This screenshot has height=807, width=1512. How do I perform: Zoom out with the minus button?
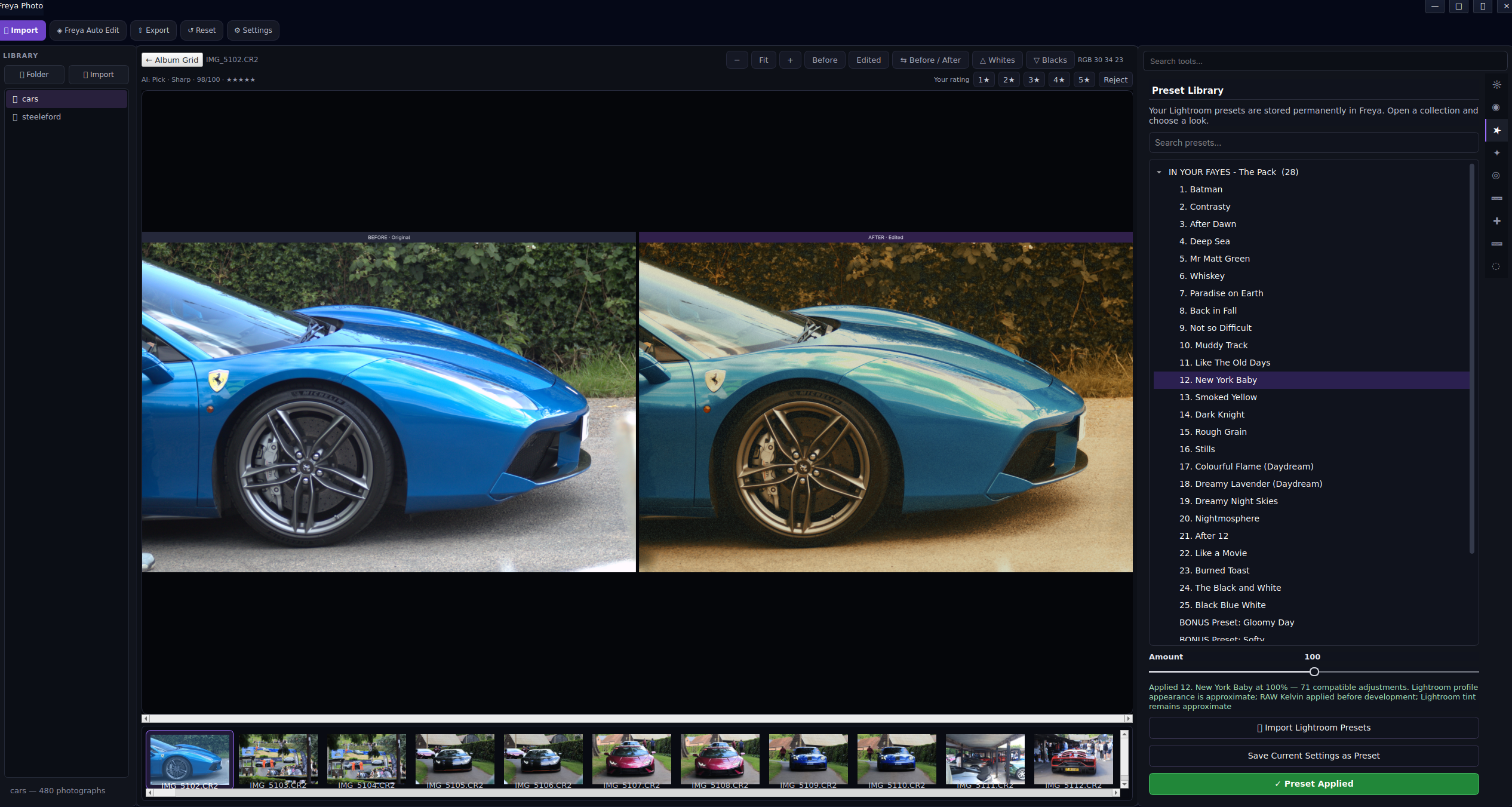coord(737,60)
